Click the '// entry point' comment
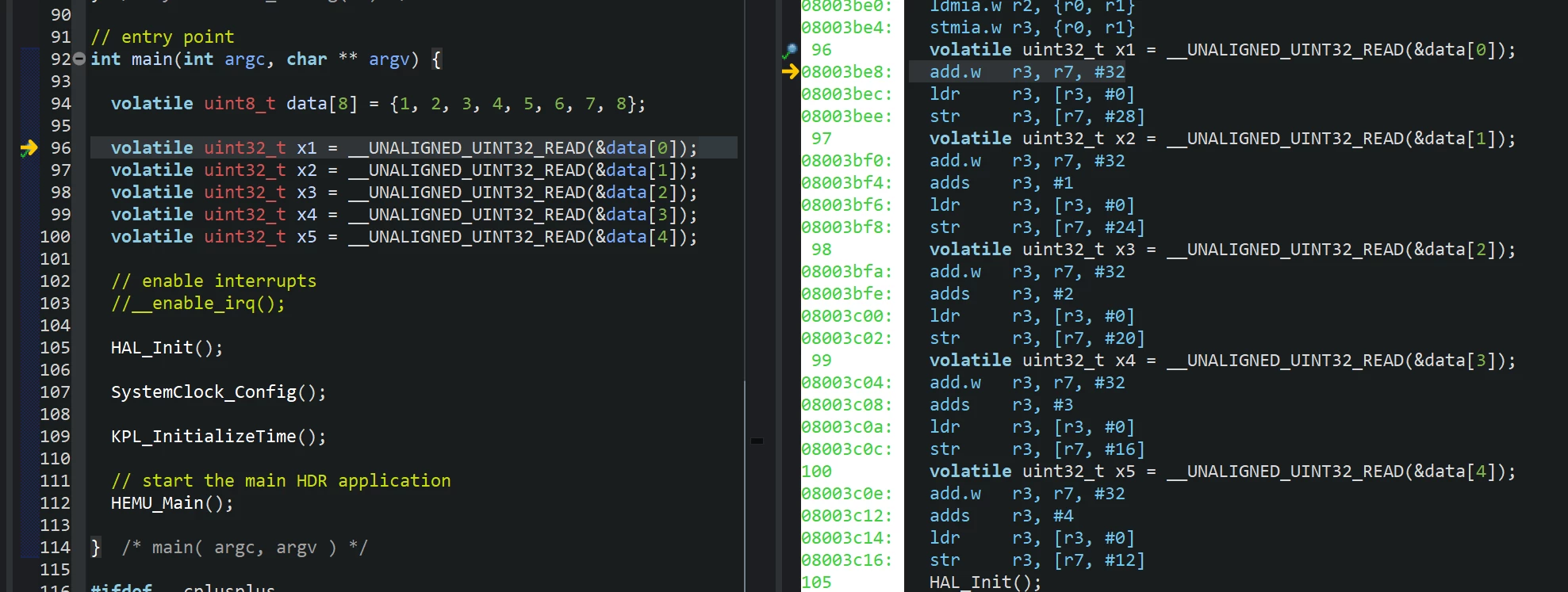The width and height of the screenshot is (1568, 592). tap(163, 37)
